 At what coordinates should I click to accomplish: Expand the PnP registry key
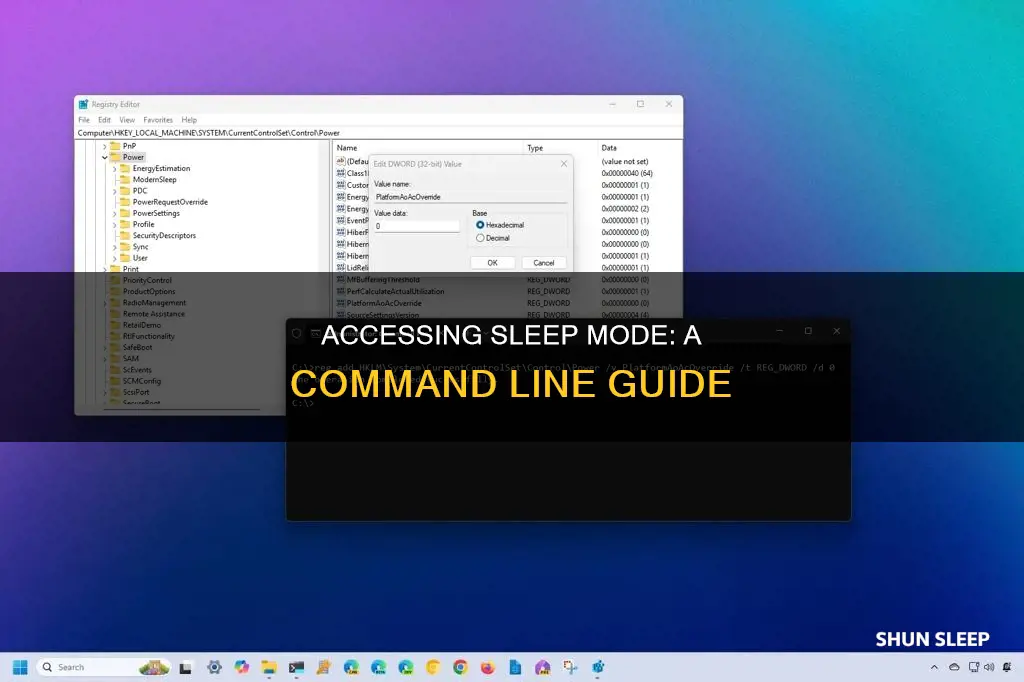tap(105, 146)
